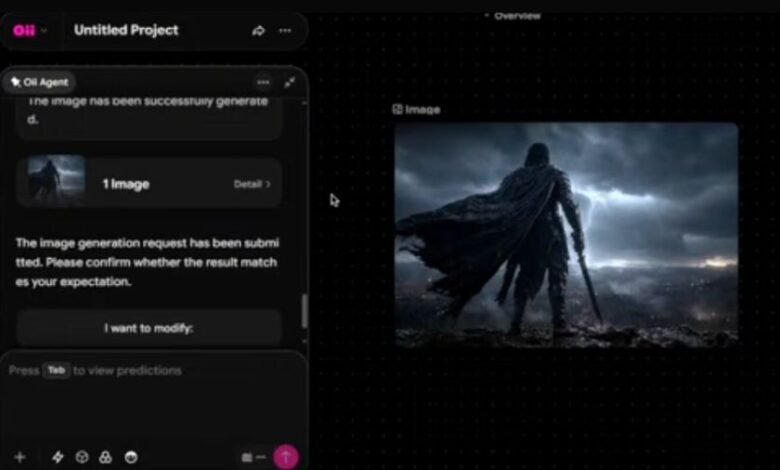780x470 pixels.
Task: Open the 3D cube model icon
Action: (82, 457)
